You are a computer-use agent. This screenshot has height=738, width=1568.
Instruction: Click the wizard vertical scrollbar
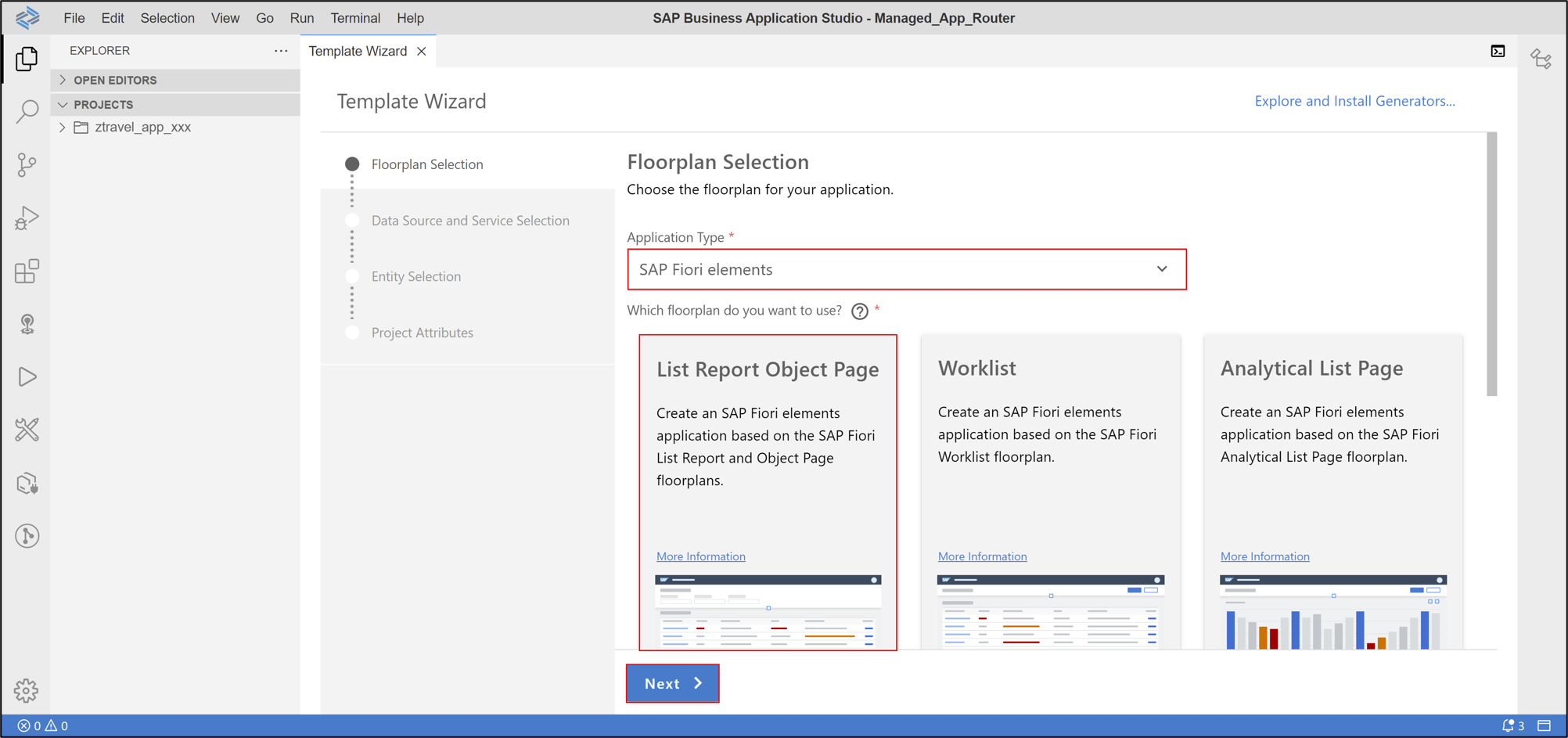[x=1492, y=264]
